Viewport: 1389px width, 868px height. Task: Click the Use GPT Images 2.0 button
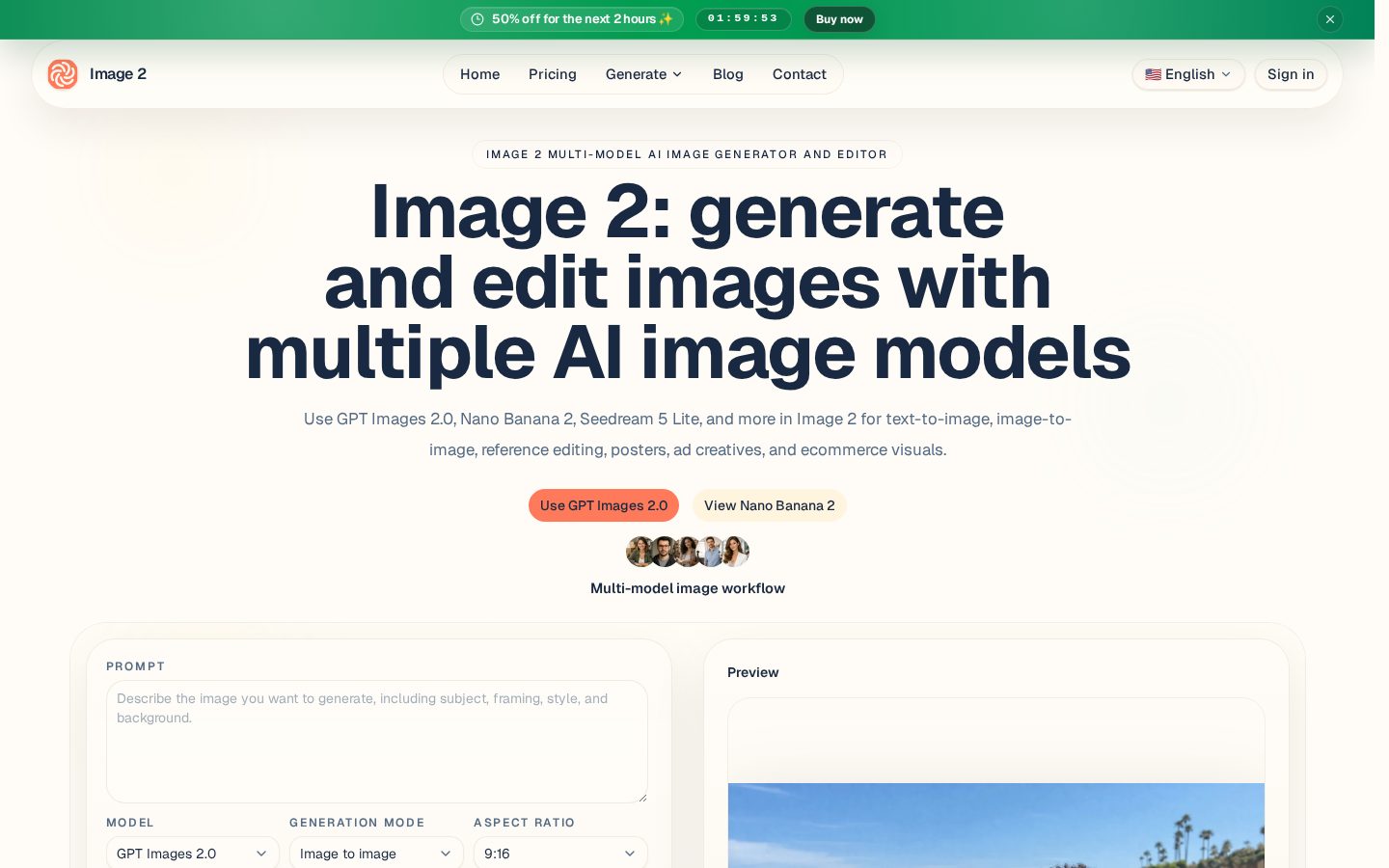[604, 505]
